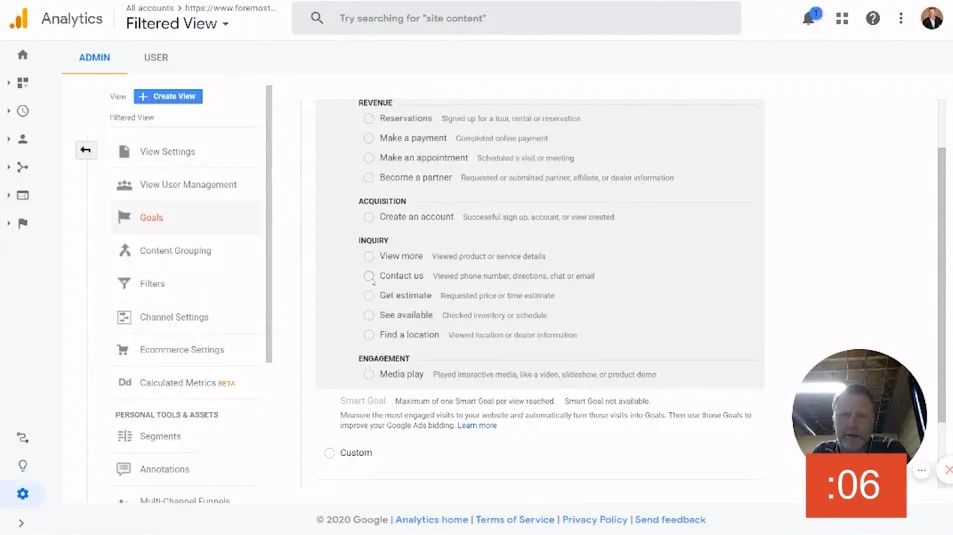Expand the sidebar with bottom chevron
The width and height of the screenshot is (953, 535).
[x=21, y=523]
